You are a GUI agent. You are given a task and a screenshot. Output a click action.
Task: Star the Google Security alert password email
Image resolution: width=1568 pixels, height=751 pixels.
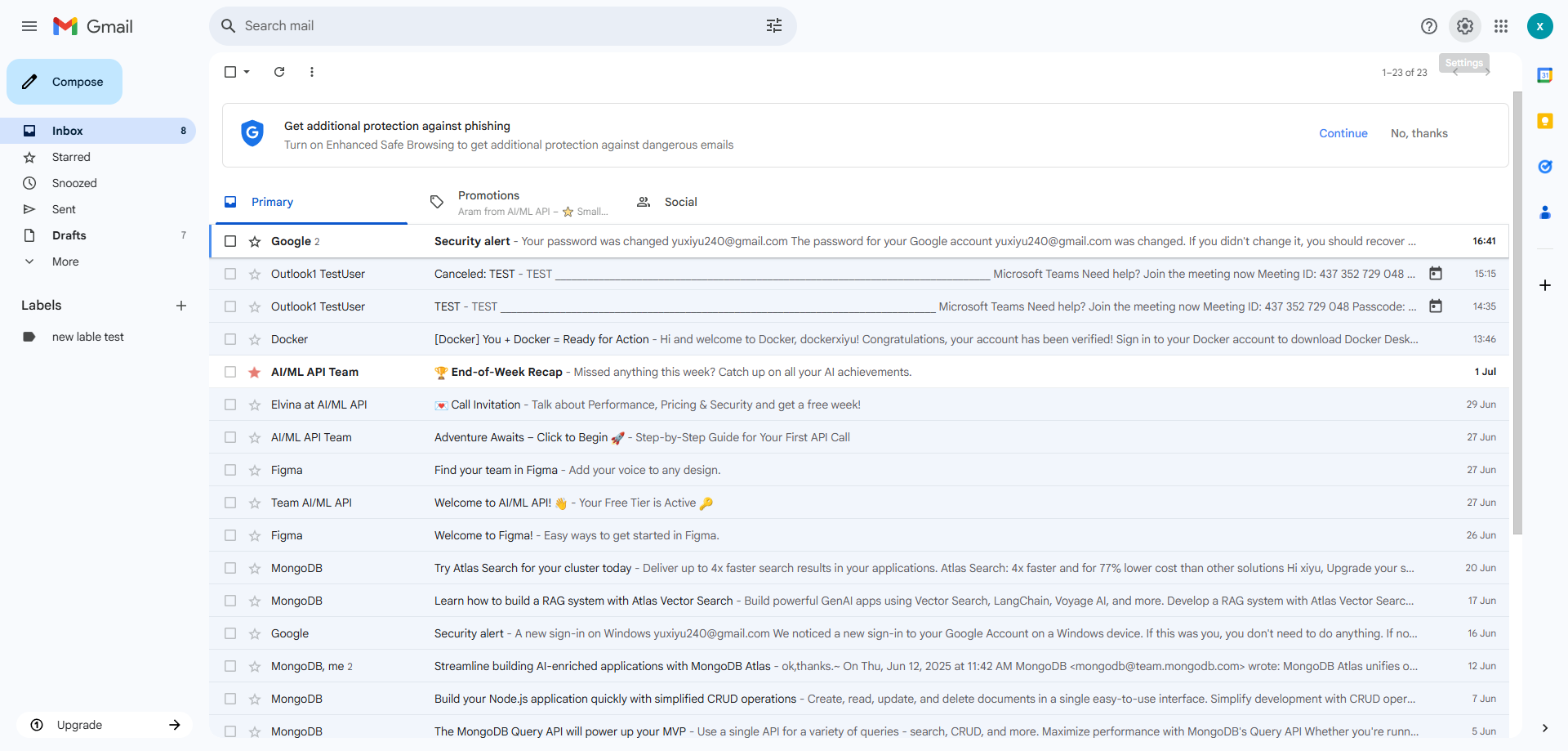pyautogui.click(x=255, y=241)
